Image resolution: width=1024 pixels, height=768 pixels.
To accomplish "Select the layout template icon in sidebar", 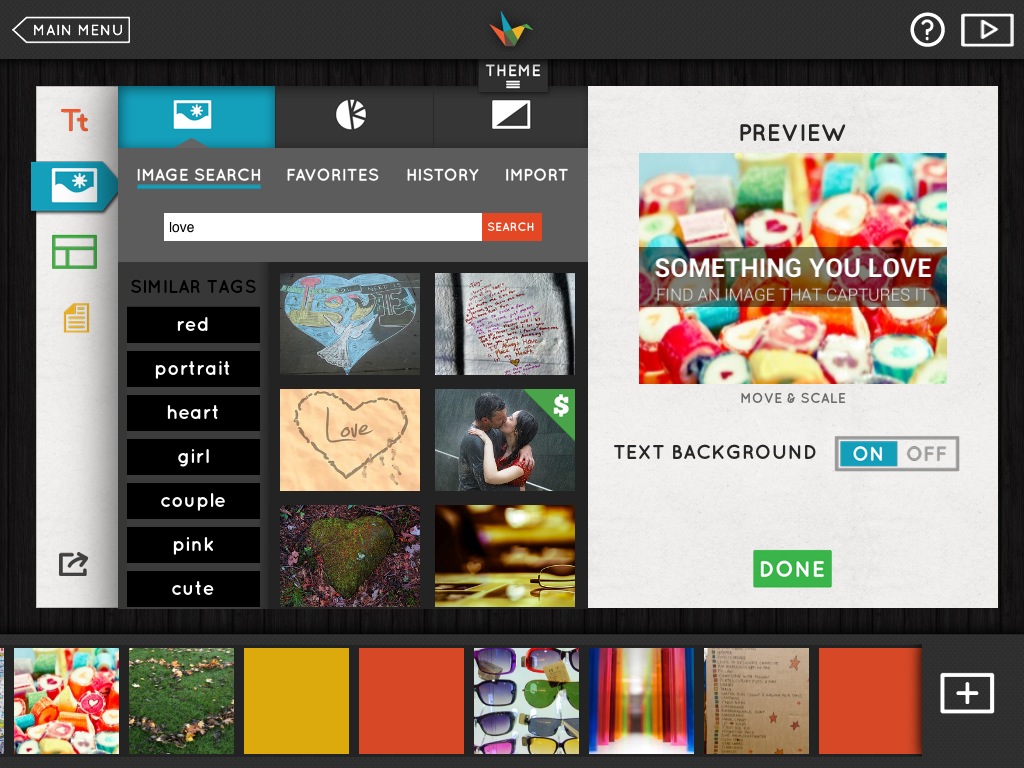I will [x=74, y=251].
